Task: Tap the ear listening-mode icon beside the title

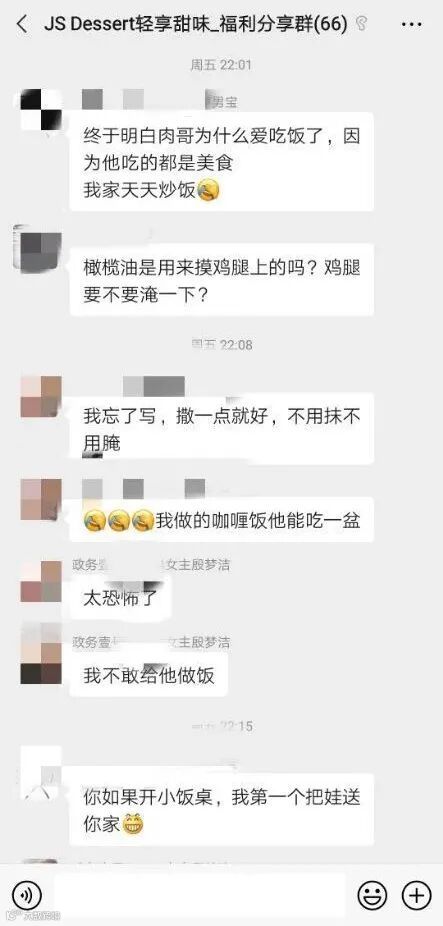Action: click(361, 24)
